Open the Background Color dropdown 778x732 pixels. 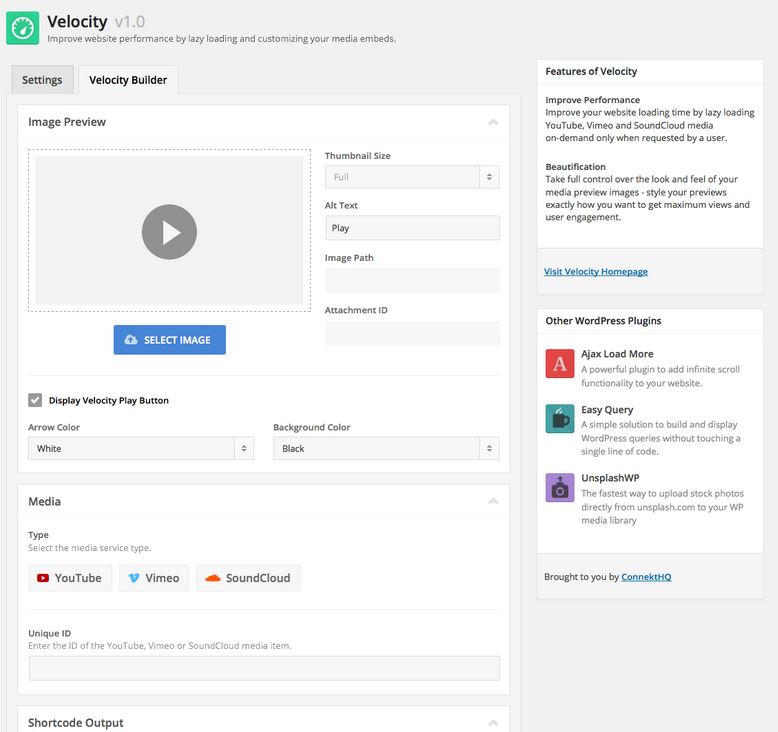coord(386,448)
